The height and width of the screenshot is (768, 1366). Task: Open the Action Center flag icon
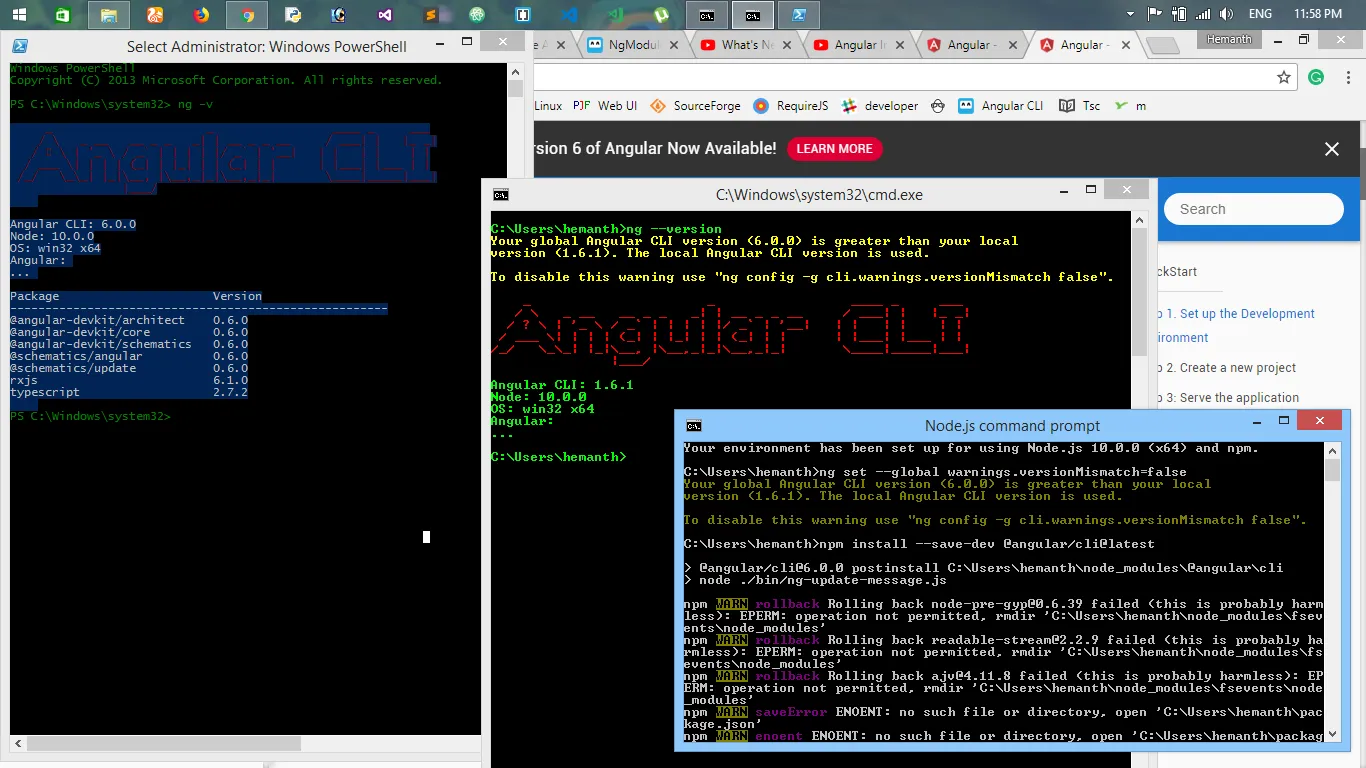[x=1154, y=14]
